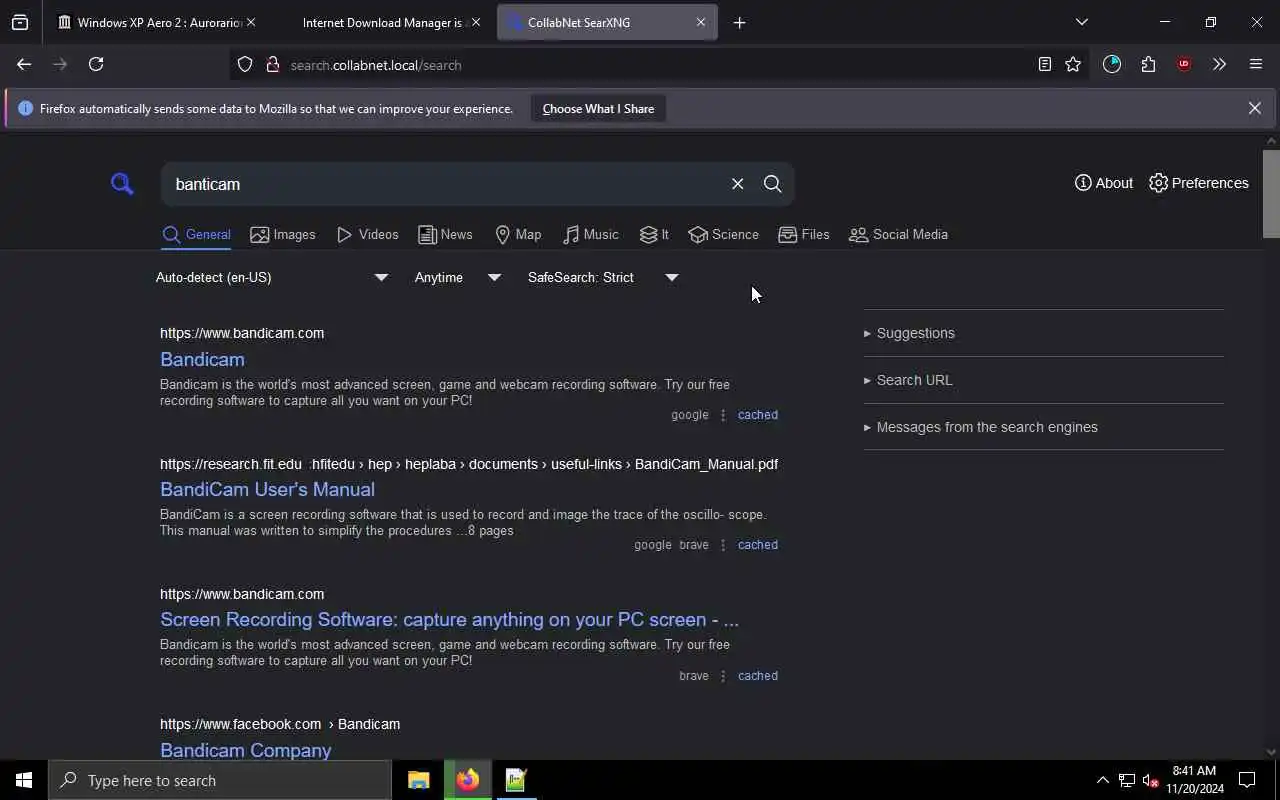Click the SearXNG magnifier logo icon

point(122,184)
